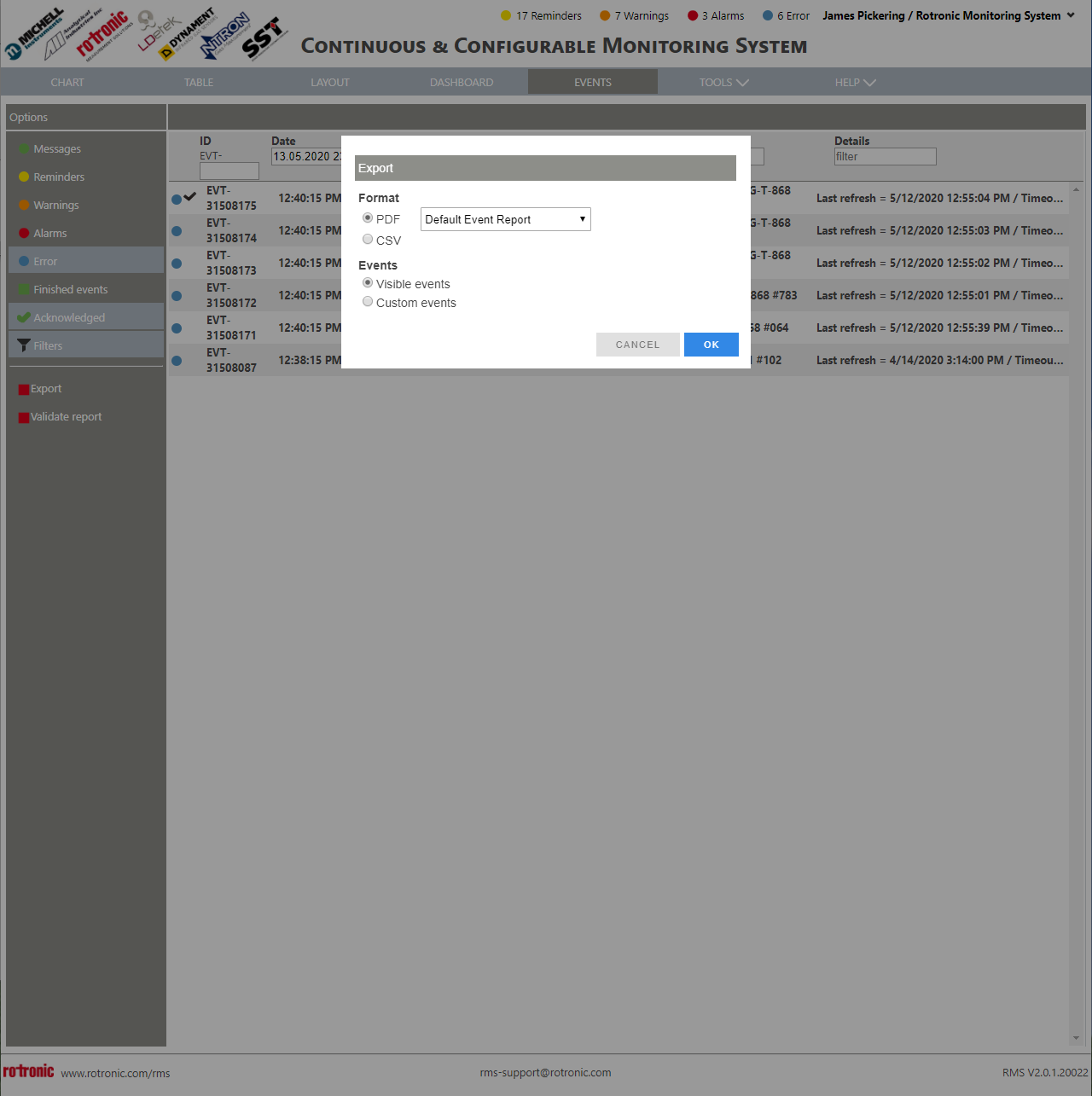Click the Date filter input field

tap(306, 156)
